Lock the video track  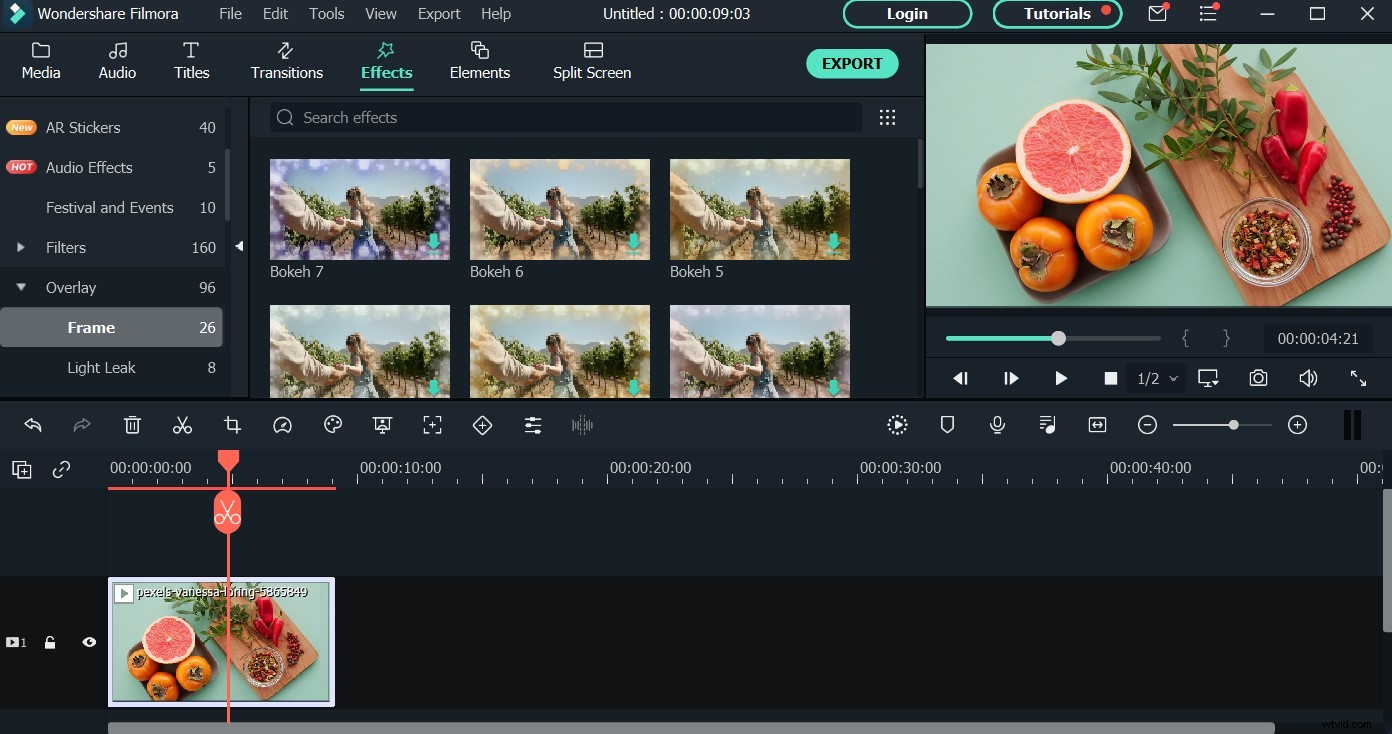click(50, 642)
